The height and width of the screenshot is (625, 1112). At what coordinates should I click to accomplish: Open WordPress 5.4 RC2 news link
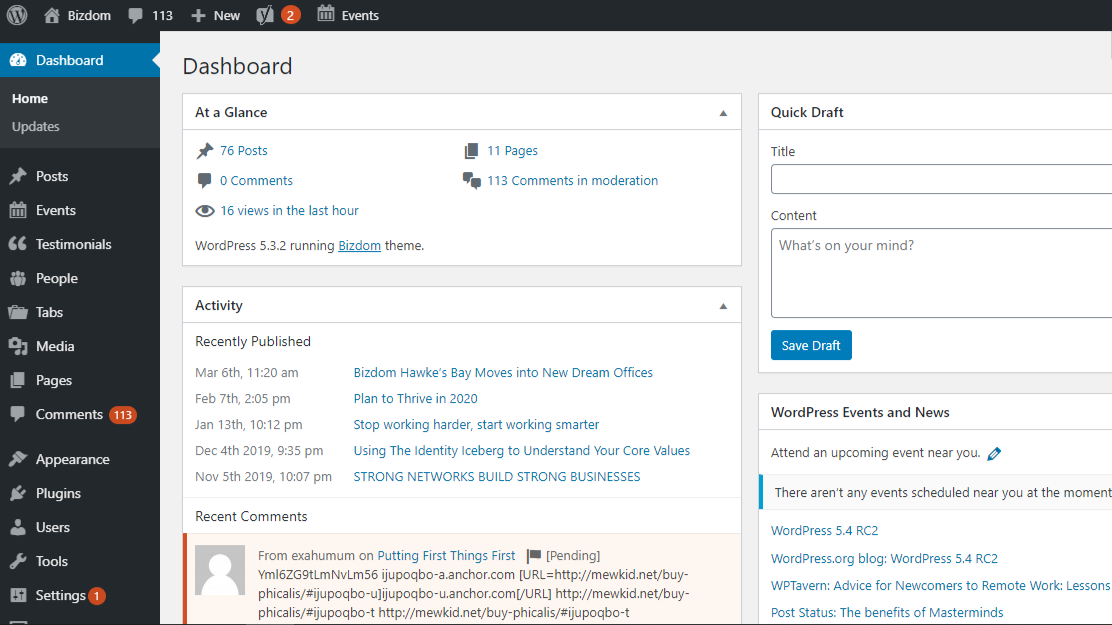[824, 531]
